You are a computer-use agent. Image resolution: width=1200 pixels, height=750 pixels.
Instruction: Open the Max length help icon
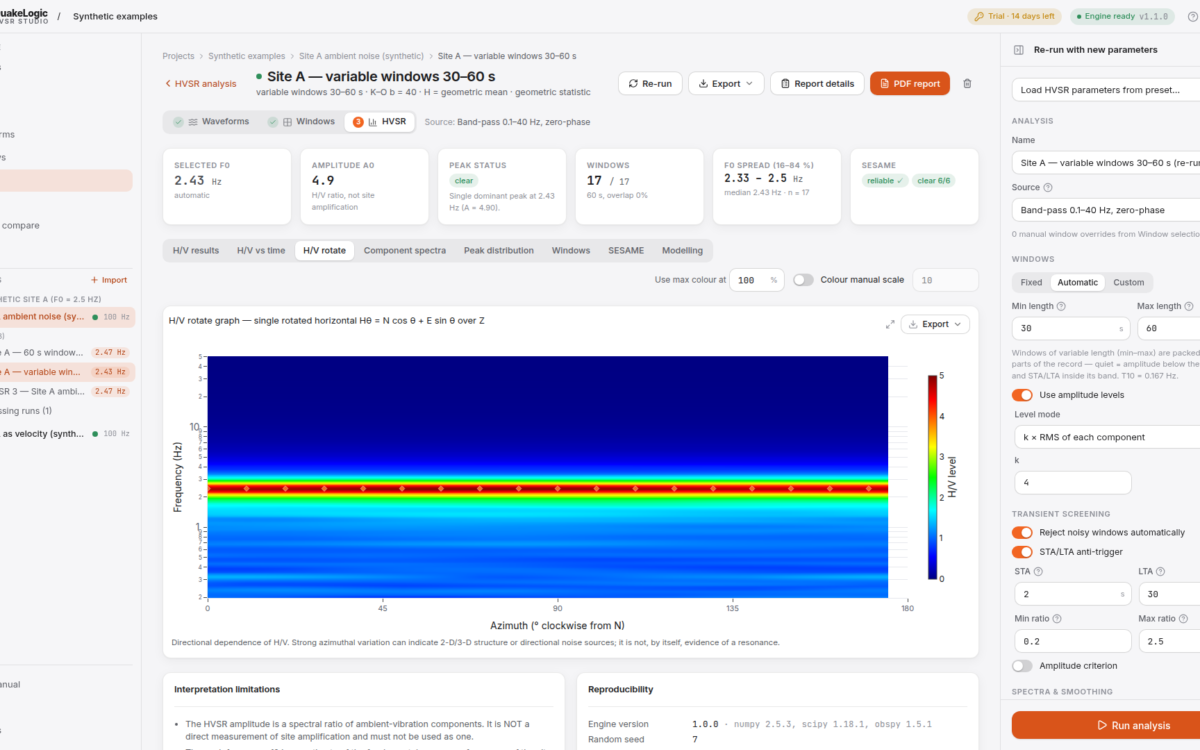tap(1188, 306)
